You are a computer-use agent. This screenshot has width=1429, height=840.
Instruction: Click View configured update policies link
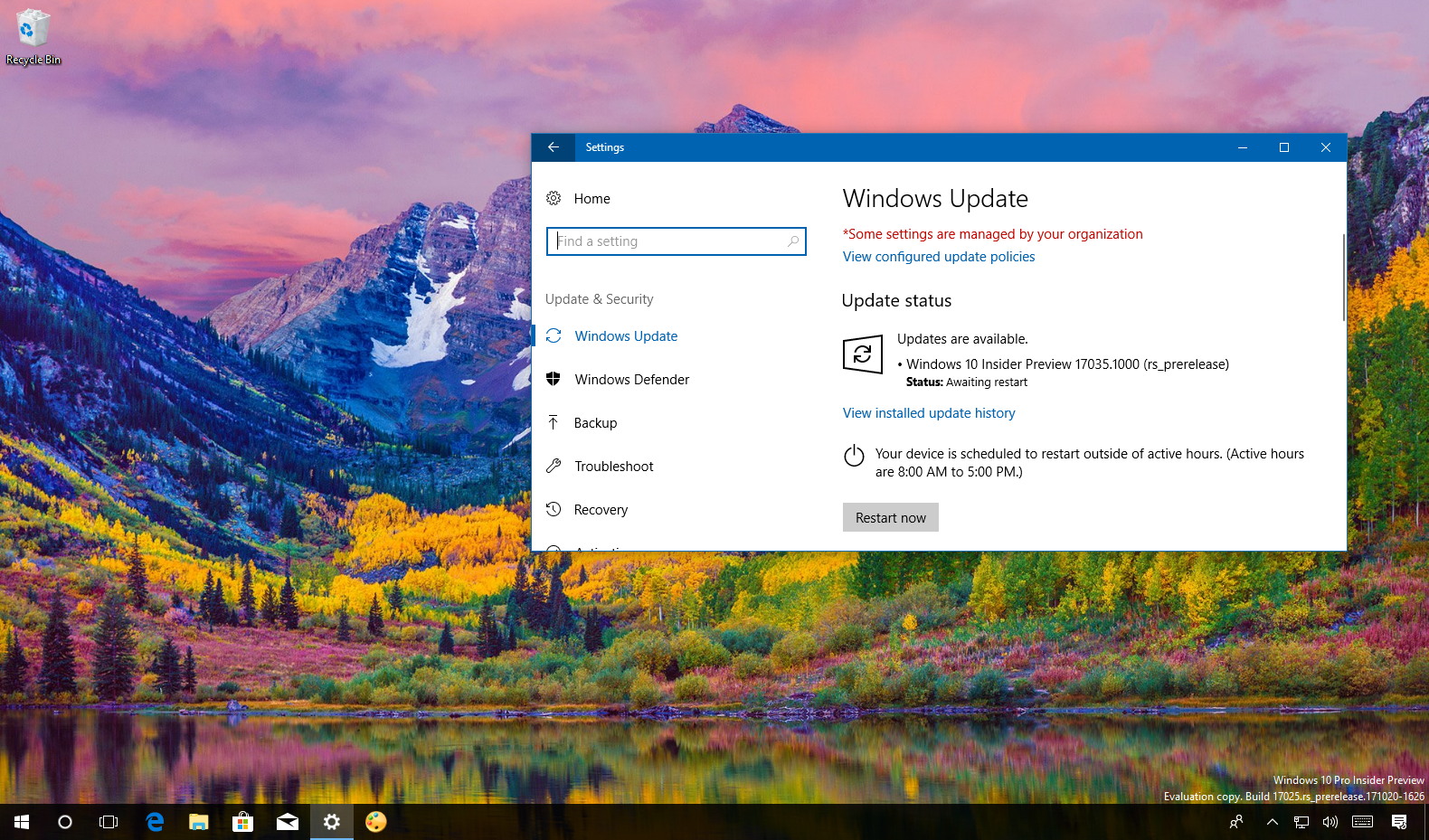(939, 257)
